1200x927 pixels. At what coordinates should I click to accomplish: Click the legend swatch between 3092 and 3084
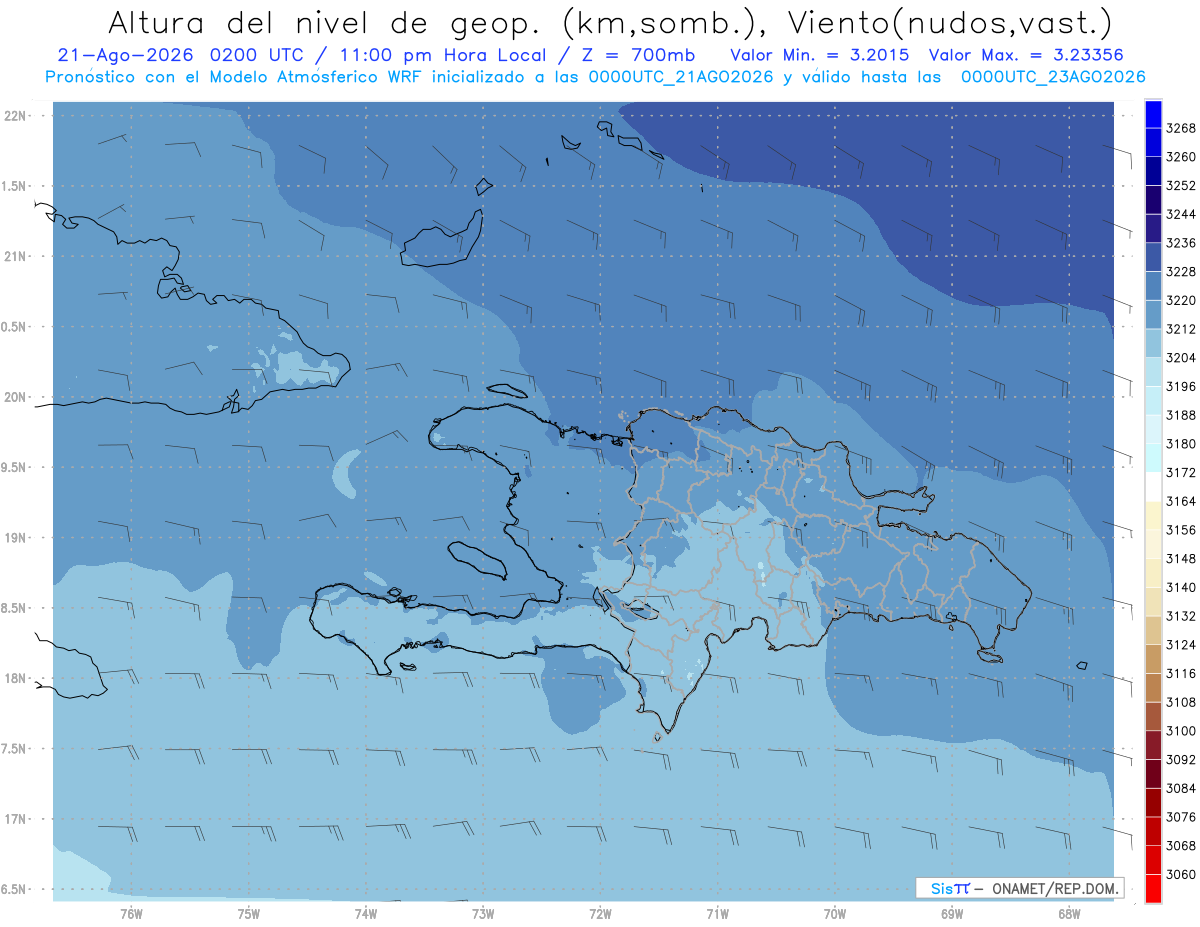pos(1153,774)
